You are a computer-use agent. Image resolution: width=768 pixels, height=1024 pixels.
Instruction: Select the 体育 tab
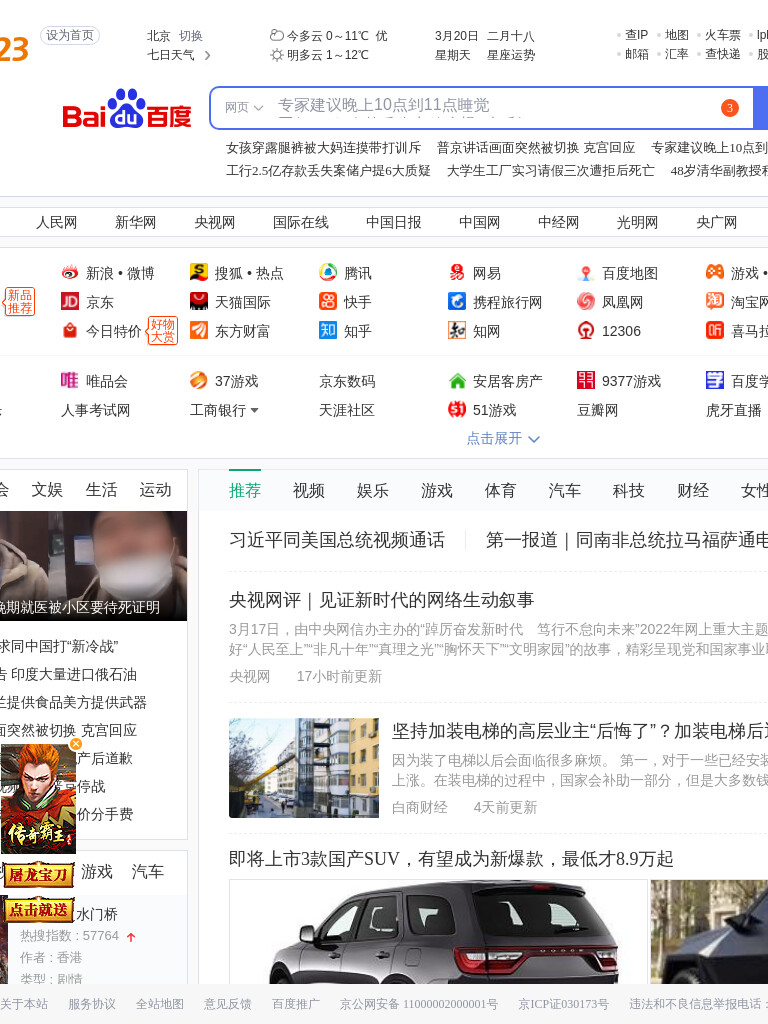pos(500,490)
